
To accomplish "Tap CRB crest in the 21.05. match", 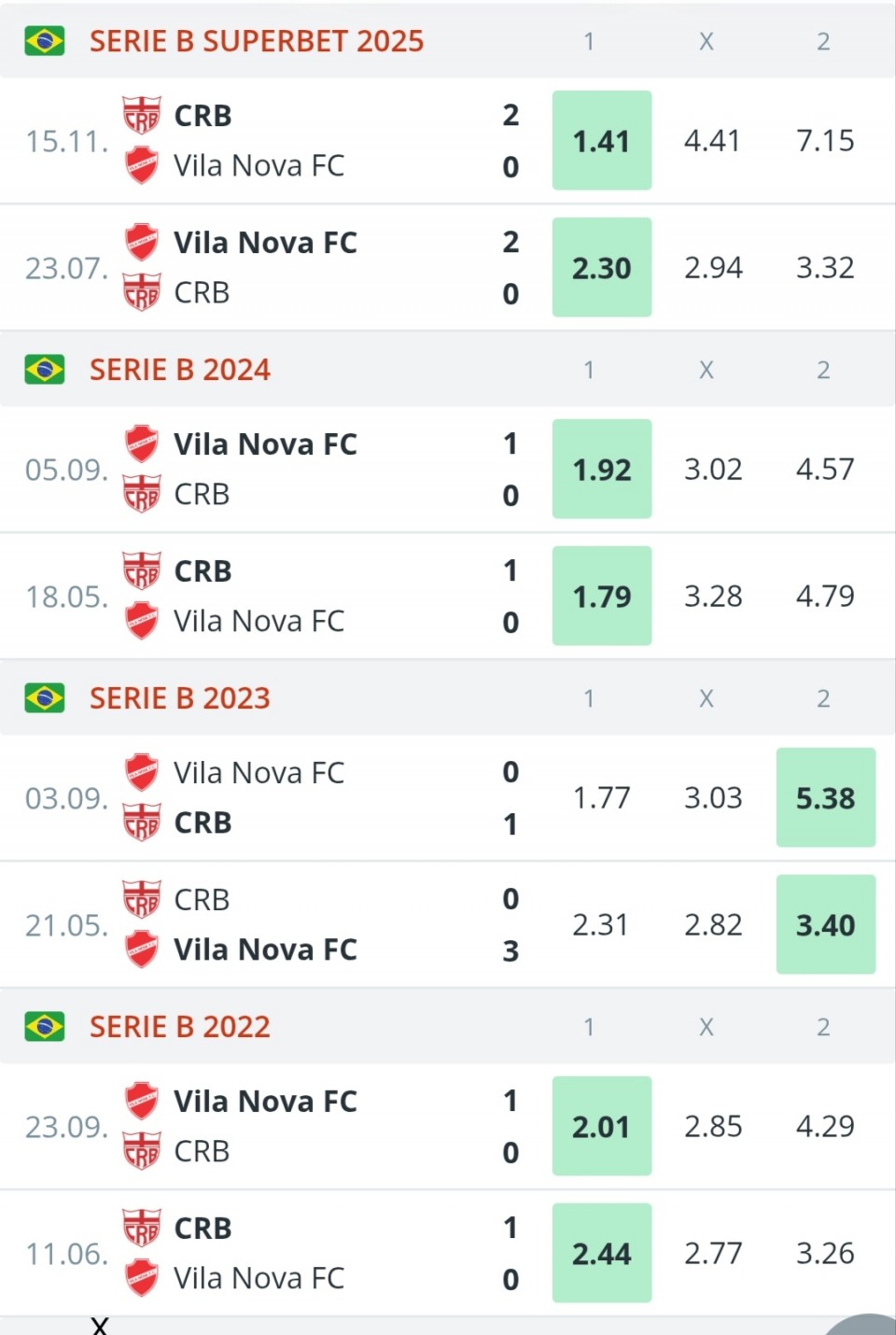I will pyautogui.click(x=142, y=899).
